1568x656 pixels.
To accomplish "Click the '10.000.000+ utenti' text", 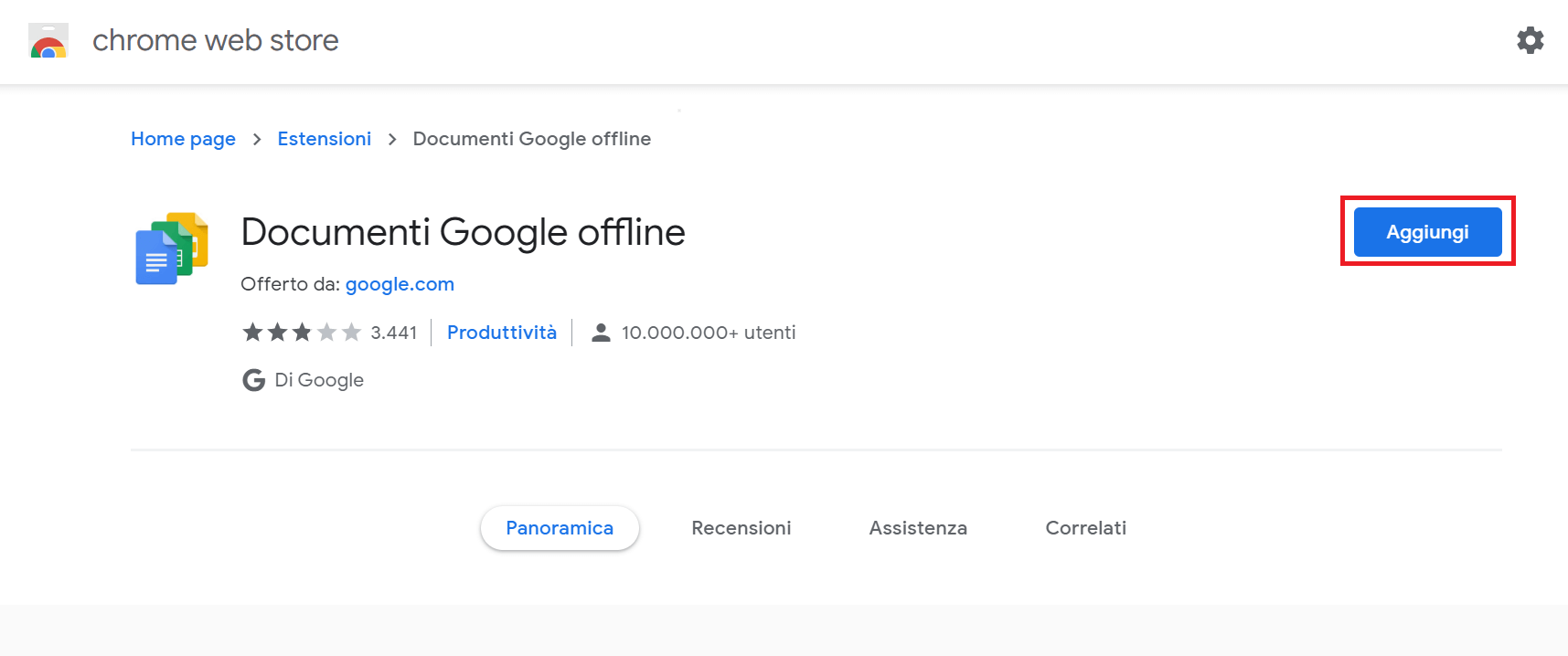I will tap(709, 333).
